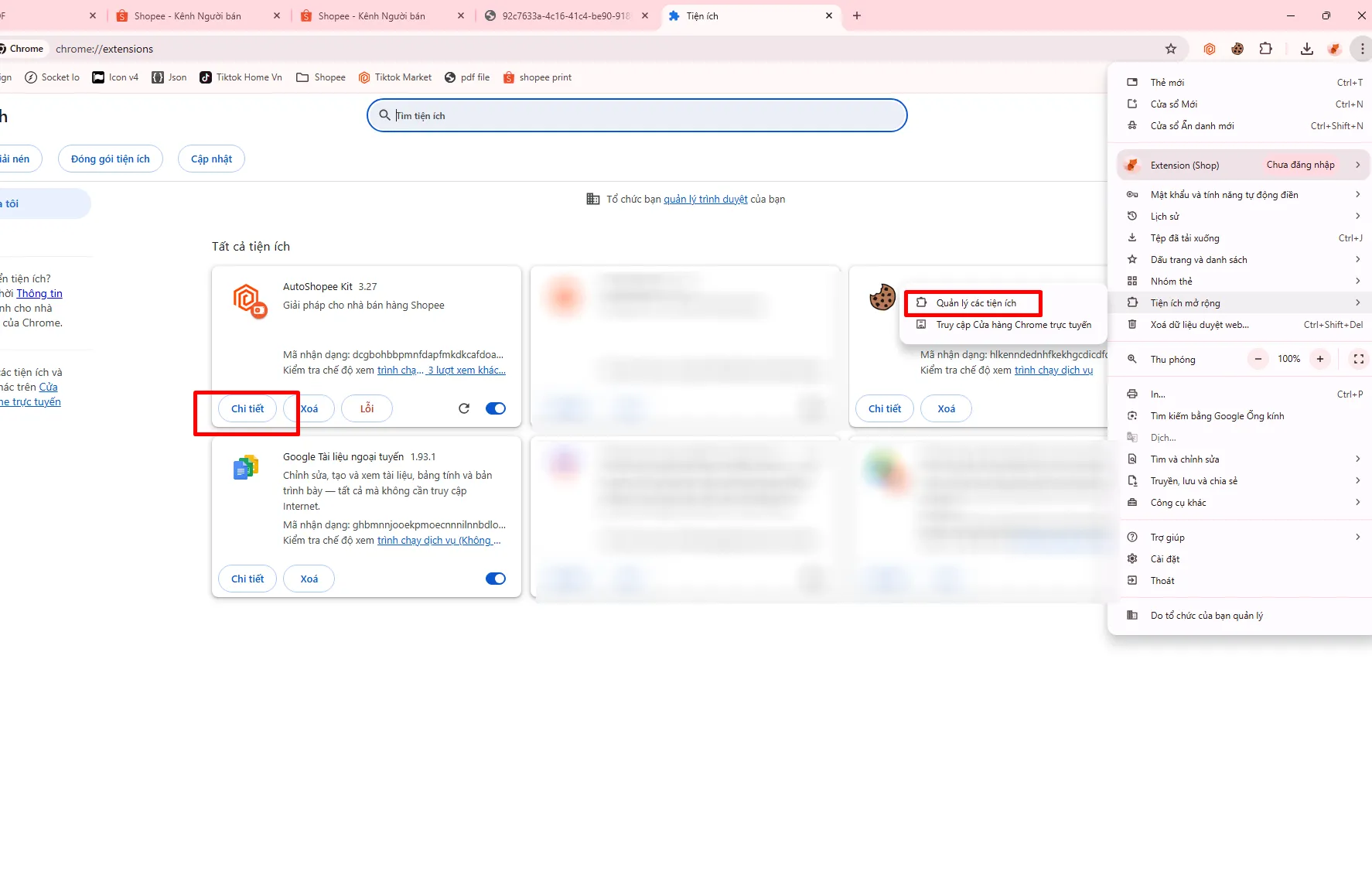Screen dimensions: 1372x881
Task: Decrease zoom with the minus button
Action: [1258, 359]
